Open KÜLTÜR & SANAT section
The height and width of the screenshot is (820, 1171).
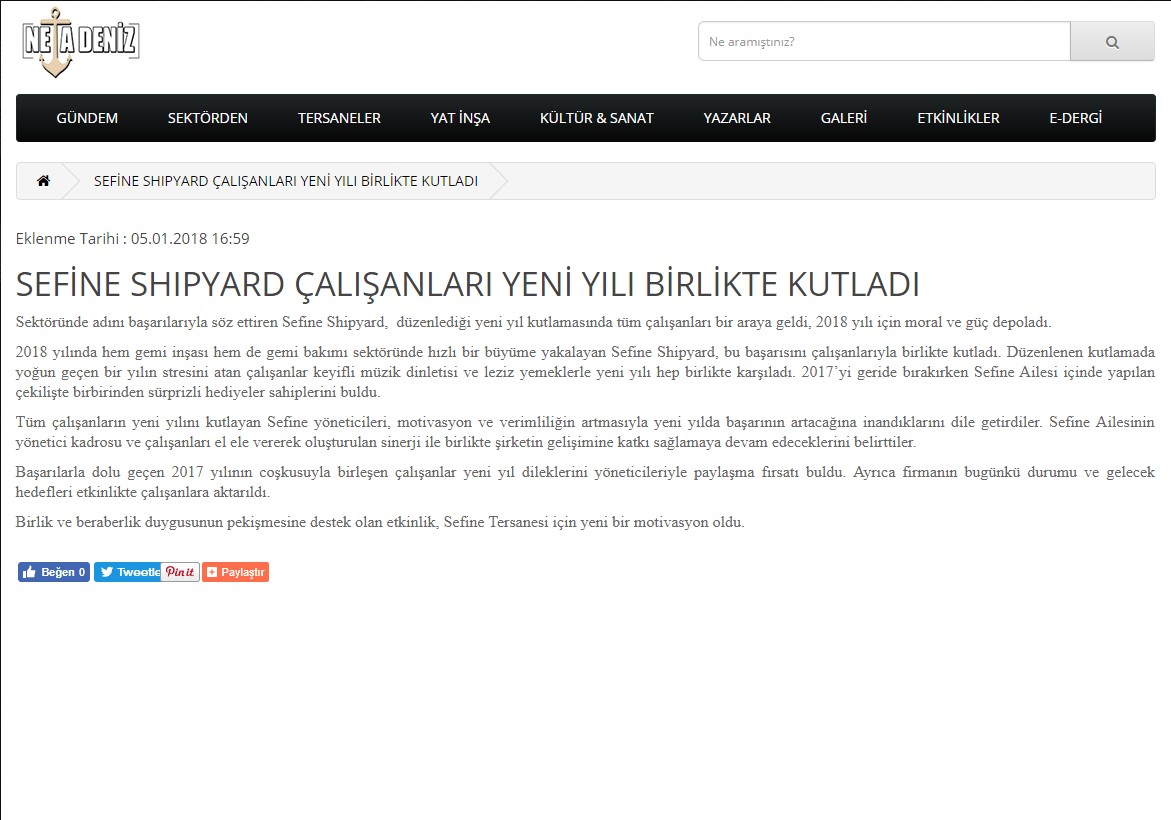(x=597, y=118)
